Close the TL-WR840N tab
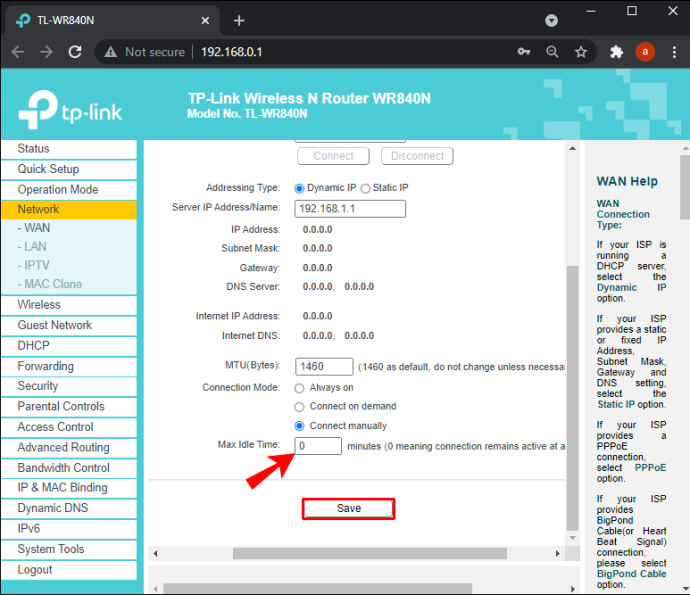690x595 pixels. coord(205,20)
